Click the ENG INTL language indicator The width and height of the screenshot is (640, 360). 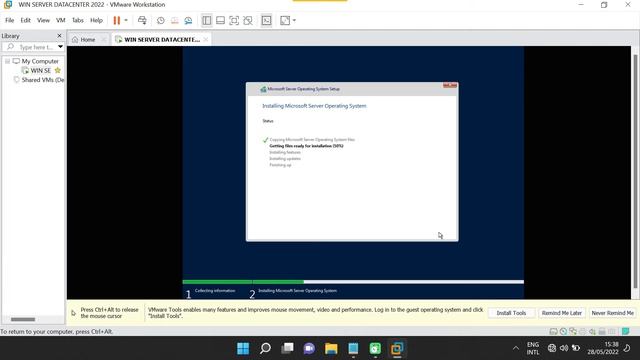[533, 348]
